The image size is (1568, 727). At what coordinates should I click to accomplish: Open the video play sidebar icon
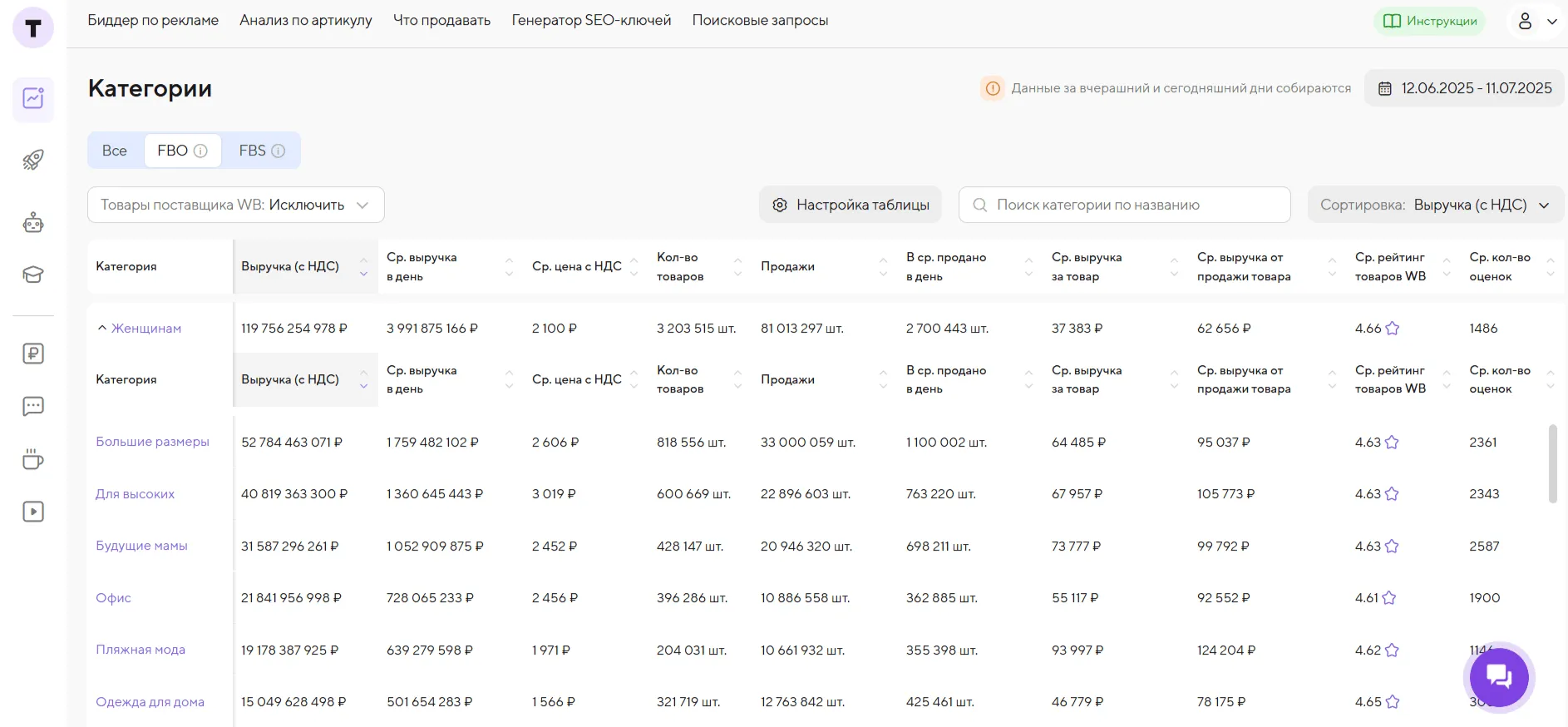click(x=33, y=512)
